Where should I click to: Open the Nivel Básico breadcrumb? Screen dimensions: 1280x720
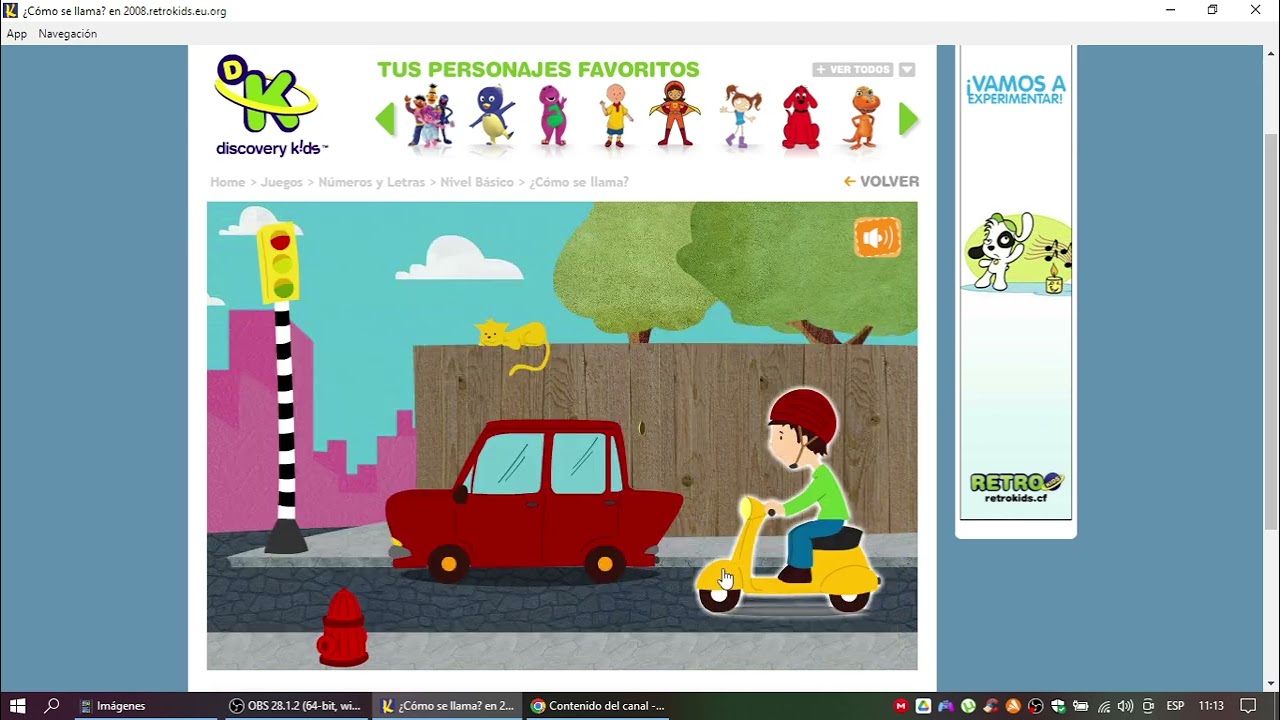tap(477, 182)
